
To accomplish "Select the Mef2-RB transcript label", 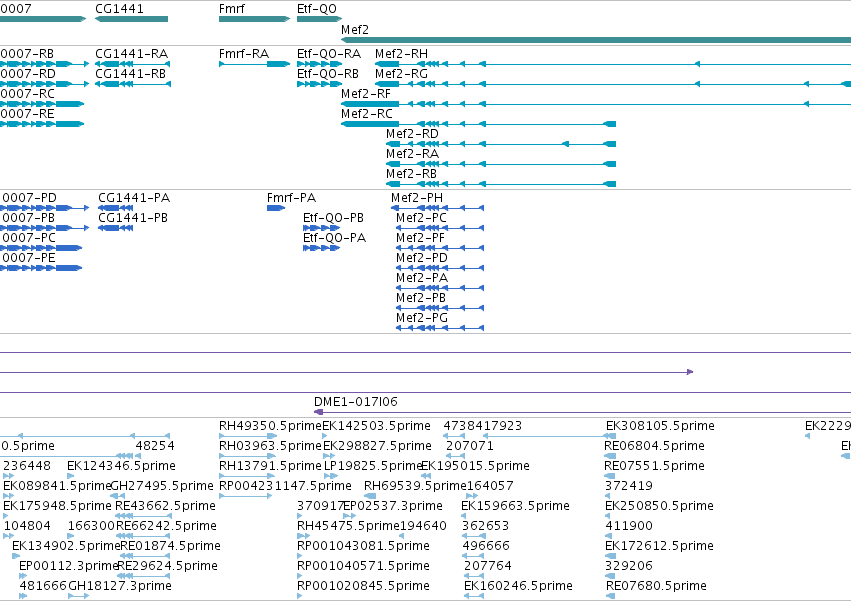I will point(411,174).
